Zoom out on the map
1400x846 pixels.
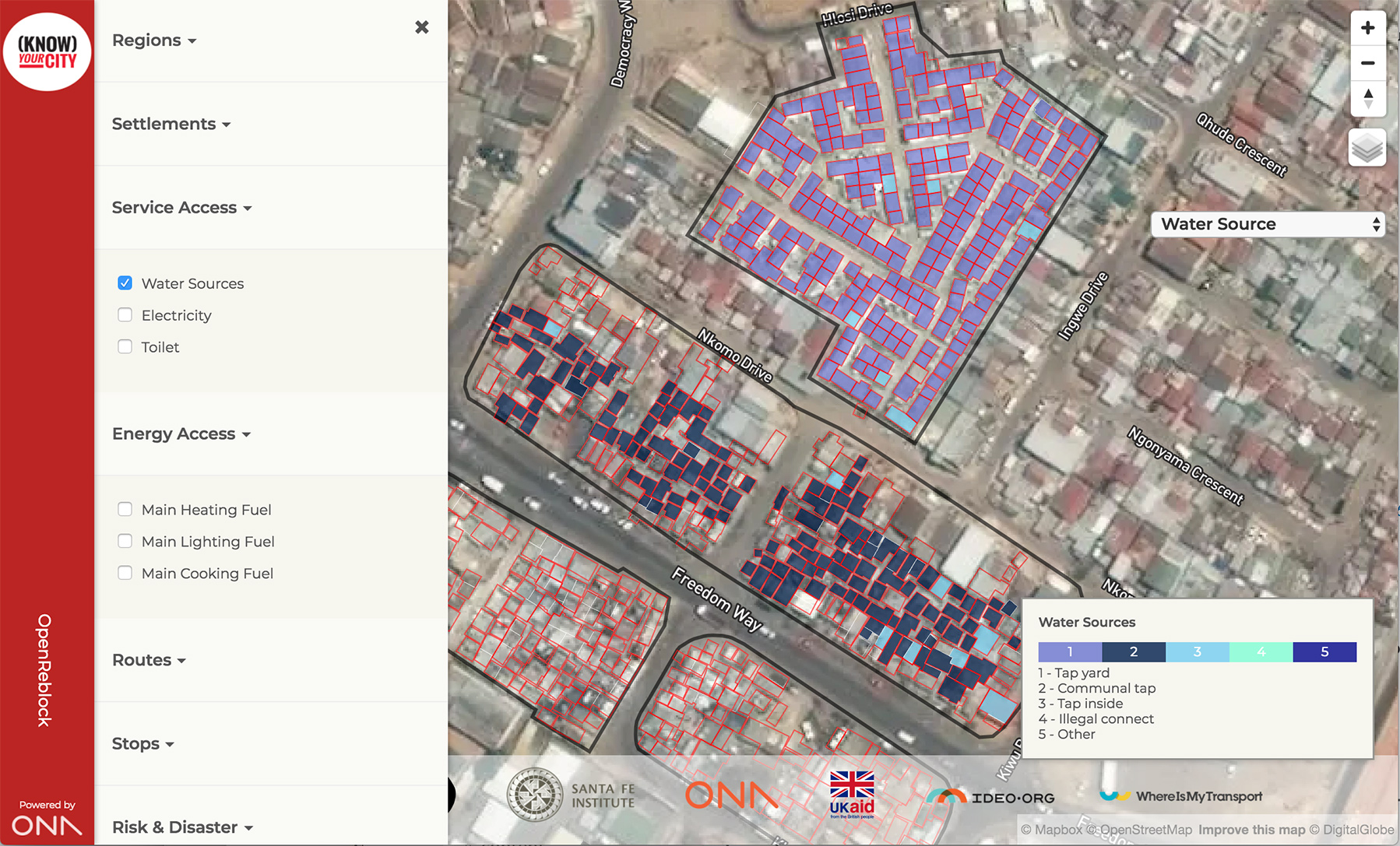[x=1367, y=63]
